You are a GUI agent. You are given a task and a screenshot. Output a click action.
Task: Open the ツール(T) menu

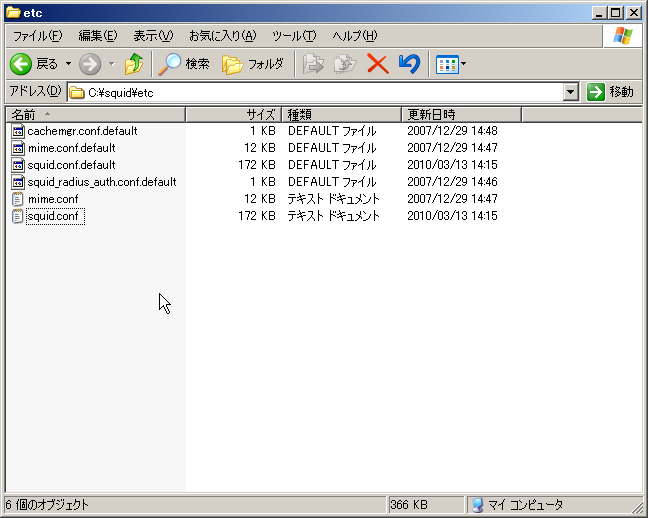pyautogui.click(x=294, y=36)
